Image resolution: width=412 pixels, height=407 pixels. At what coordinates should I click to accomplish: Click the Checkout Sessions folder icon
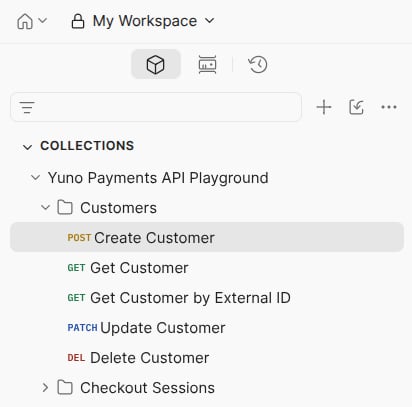[65, 387]
